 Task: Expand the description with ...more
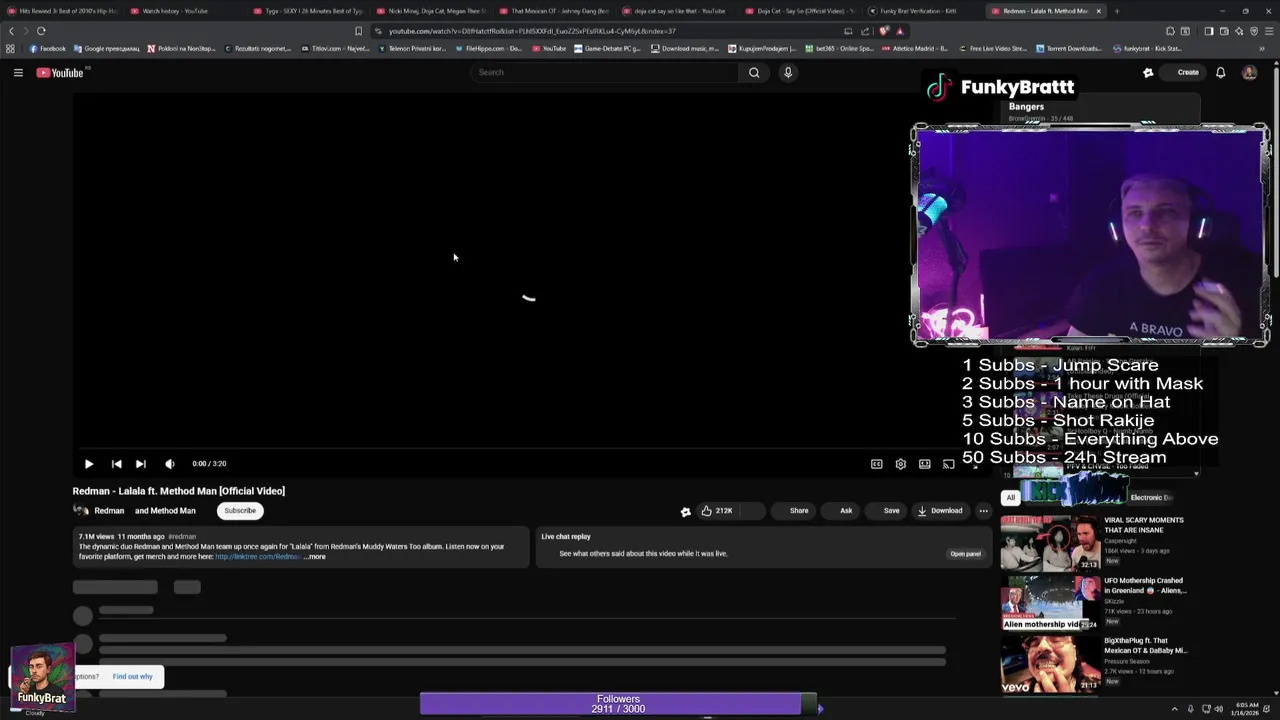tap(315, 557)
